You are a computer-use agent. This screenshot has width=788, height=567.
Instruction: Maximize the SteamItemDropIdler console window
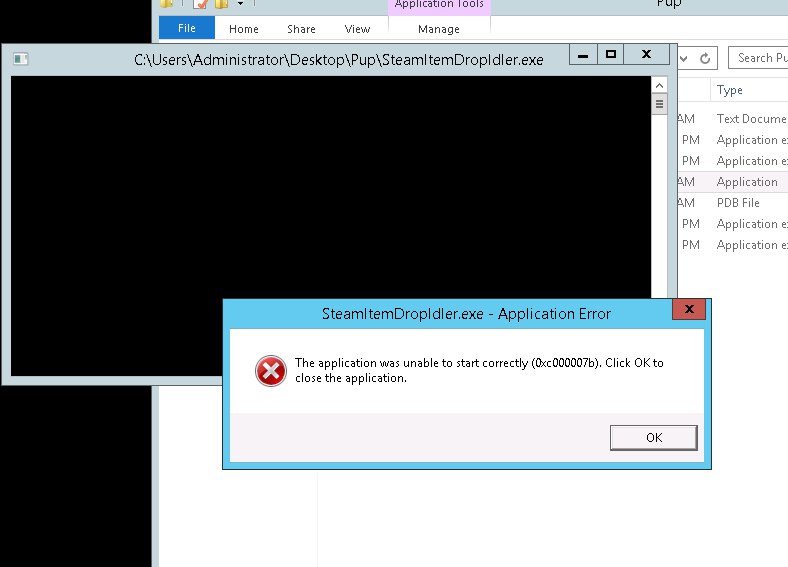click(611, 55)
